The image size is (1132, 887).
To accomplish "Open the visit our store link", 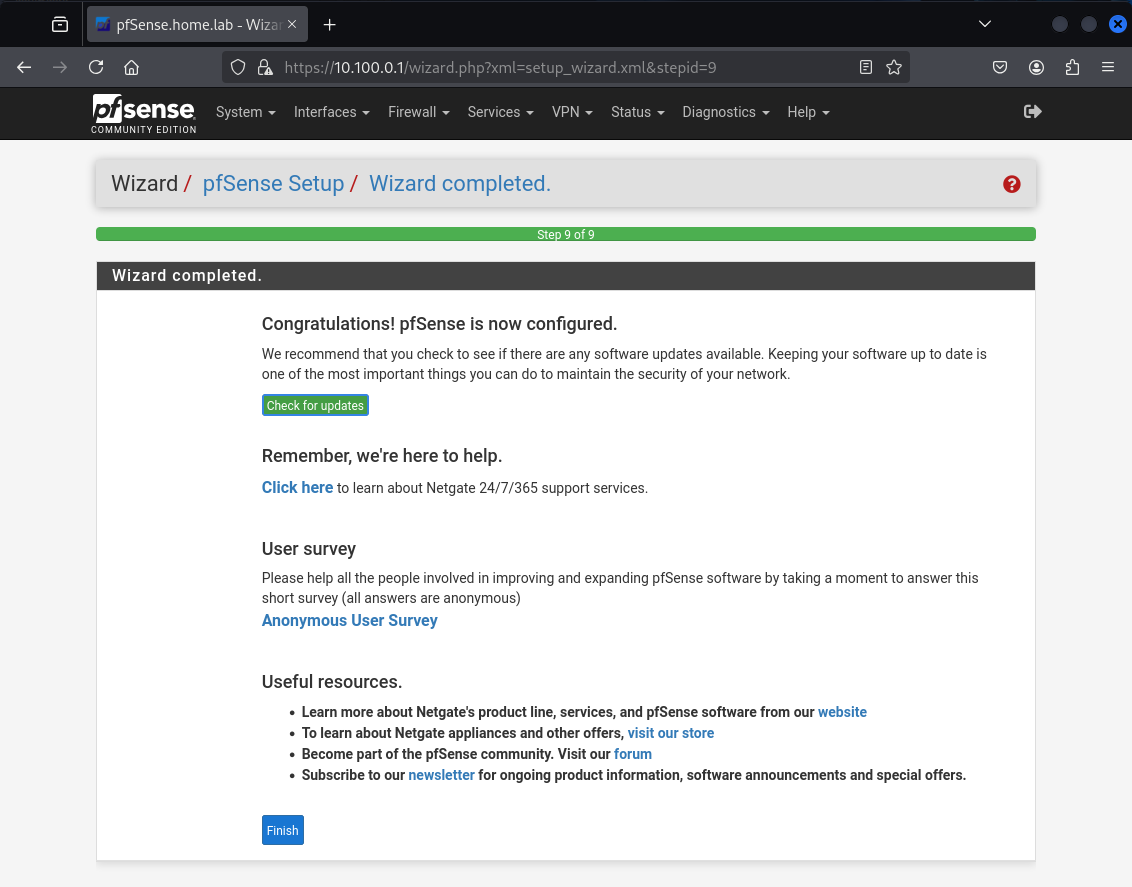I will click(x=671, y=733).
